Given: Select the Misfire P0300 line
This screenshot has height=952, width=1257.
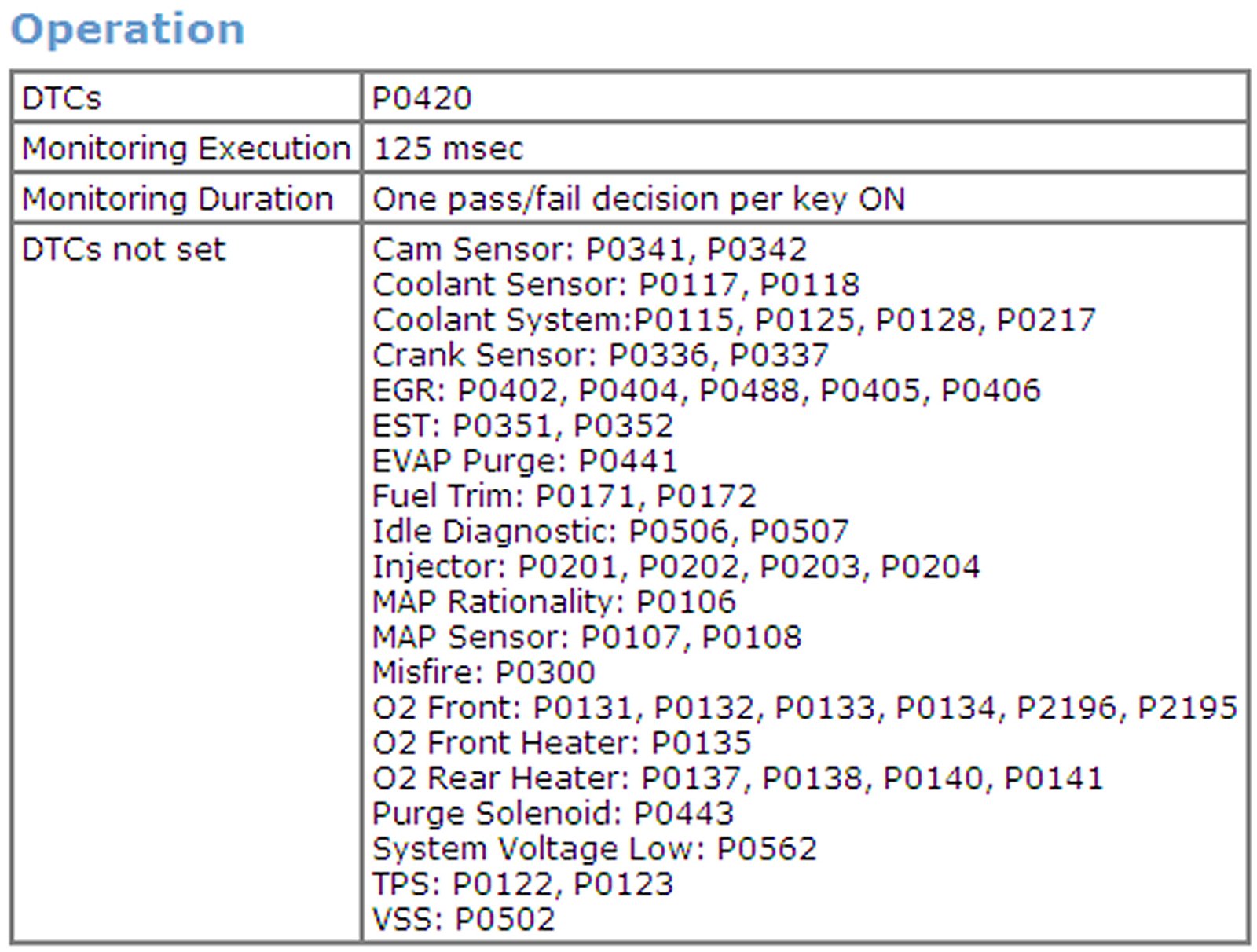Looking at the screenshot, I should (x=484, y=672).
